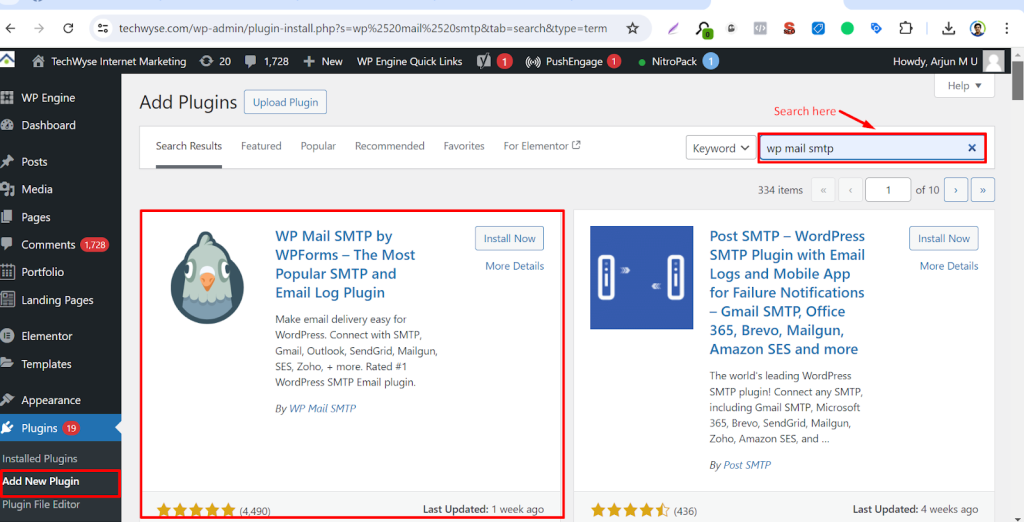This screenshot has height=522, width=1024.
Task: Open comments bubble icon in admin bar
Action: click(266, 61)
